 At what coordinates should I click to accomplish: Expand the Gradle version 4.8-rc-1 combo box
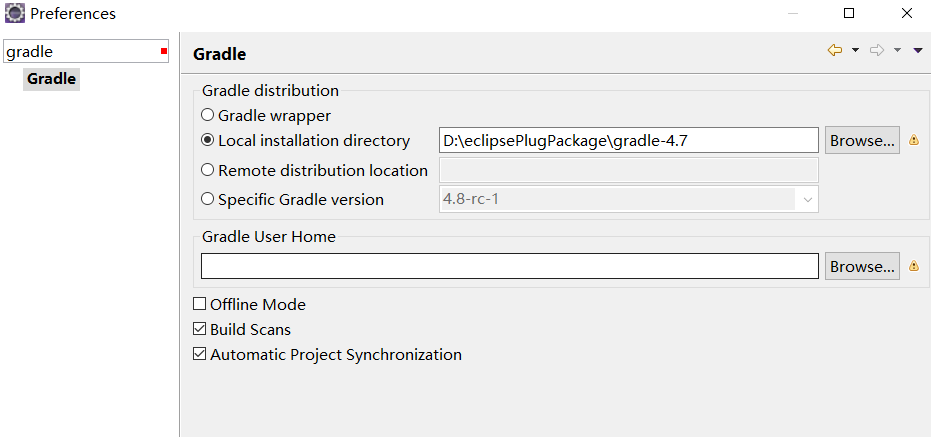click(807, 199)
